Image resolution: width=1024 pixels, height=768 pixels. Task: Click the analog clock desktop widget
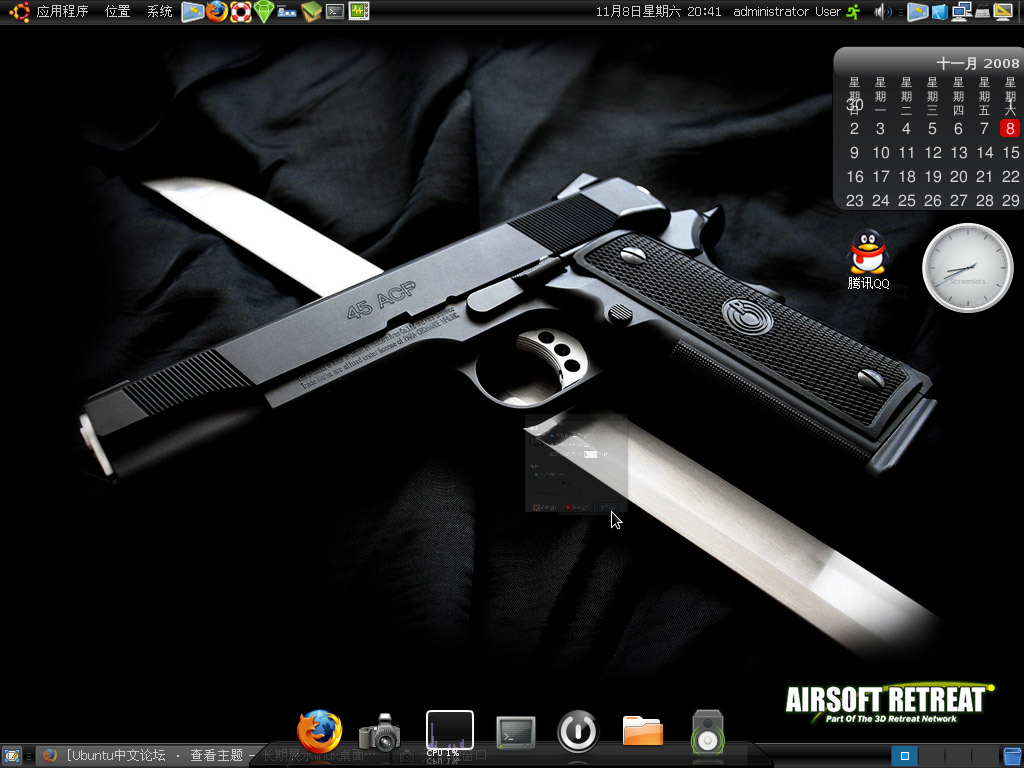pyautogui.click(x=967, y=268)
